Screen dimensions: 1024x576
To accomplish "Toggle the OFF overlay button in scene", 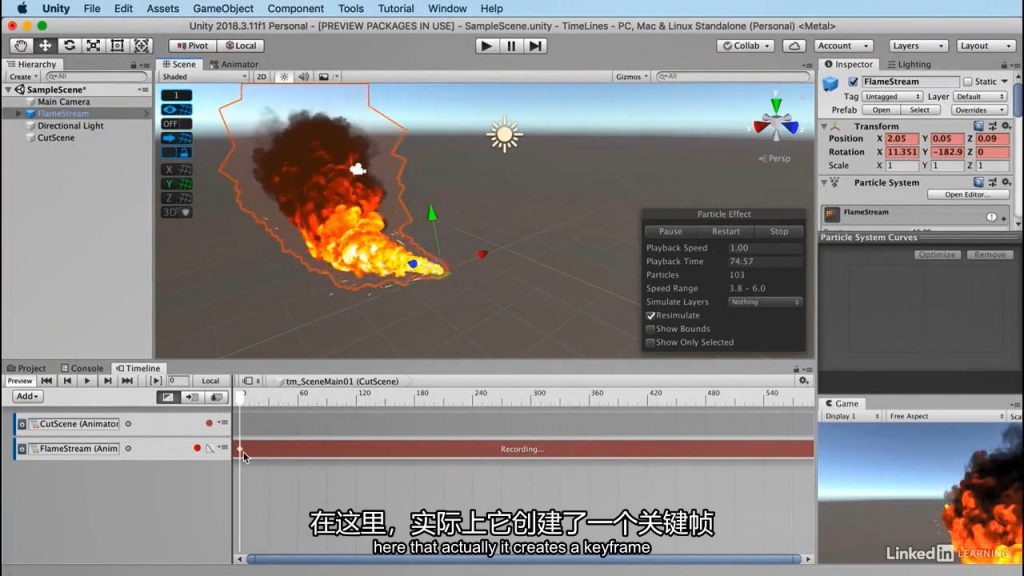I will 176,123.
